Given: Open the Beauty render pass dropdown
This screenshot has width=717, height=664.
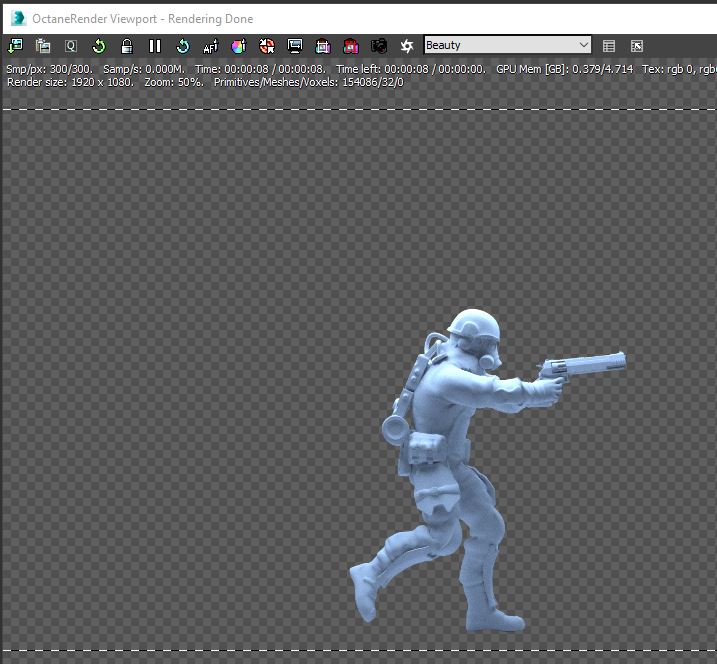Looking at the screenshot, I should click(508, 45).
